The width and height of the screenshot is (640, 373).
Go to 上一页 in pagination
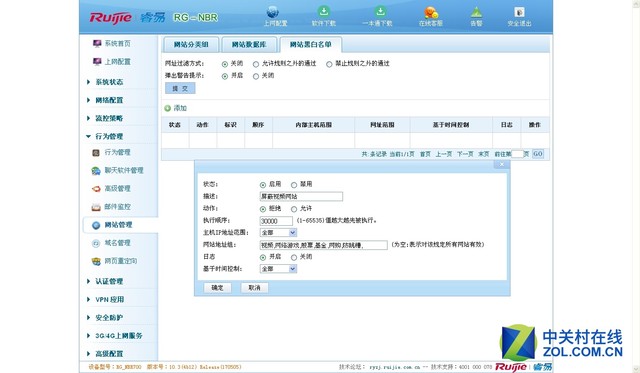(443, 154)
